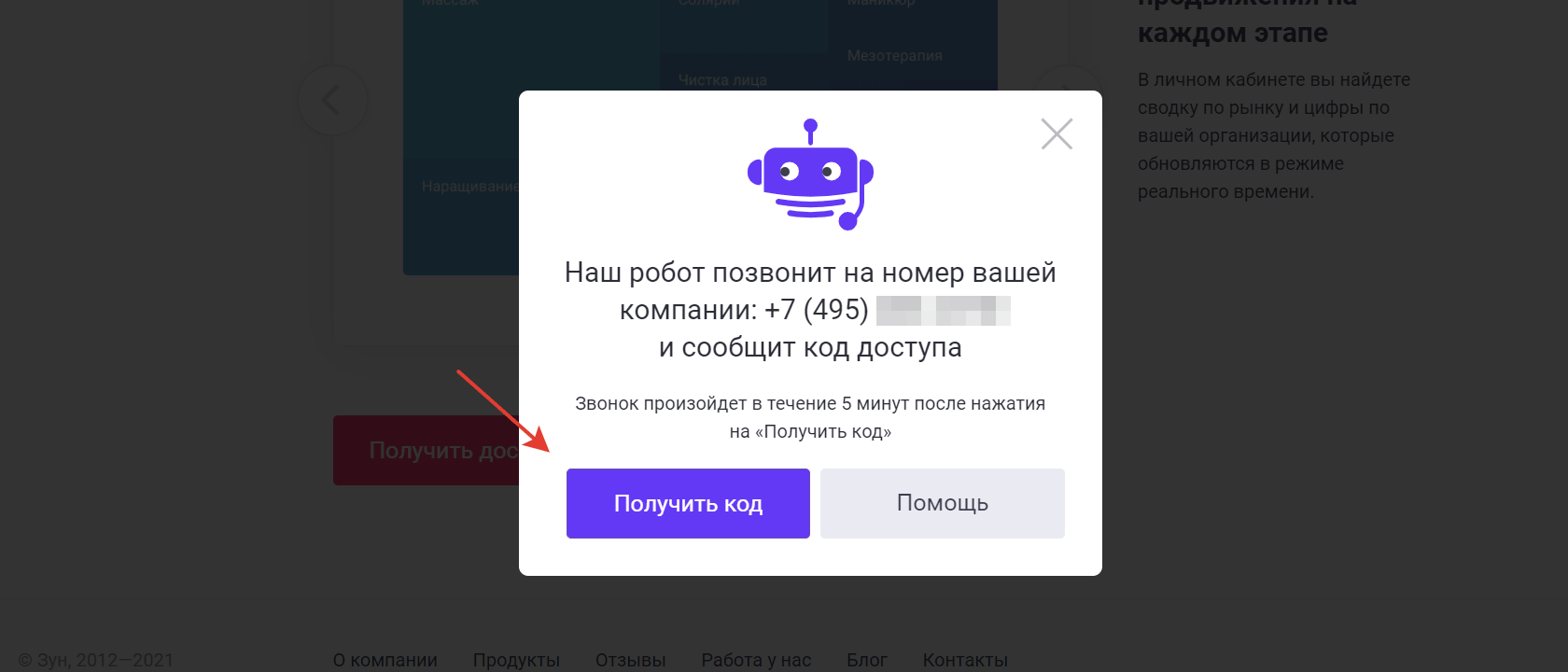Go to previous slide with left arrow
This screenshot has width=1568, height=672.
[332, 100]
